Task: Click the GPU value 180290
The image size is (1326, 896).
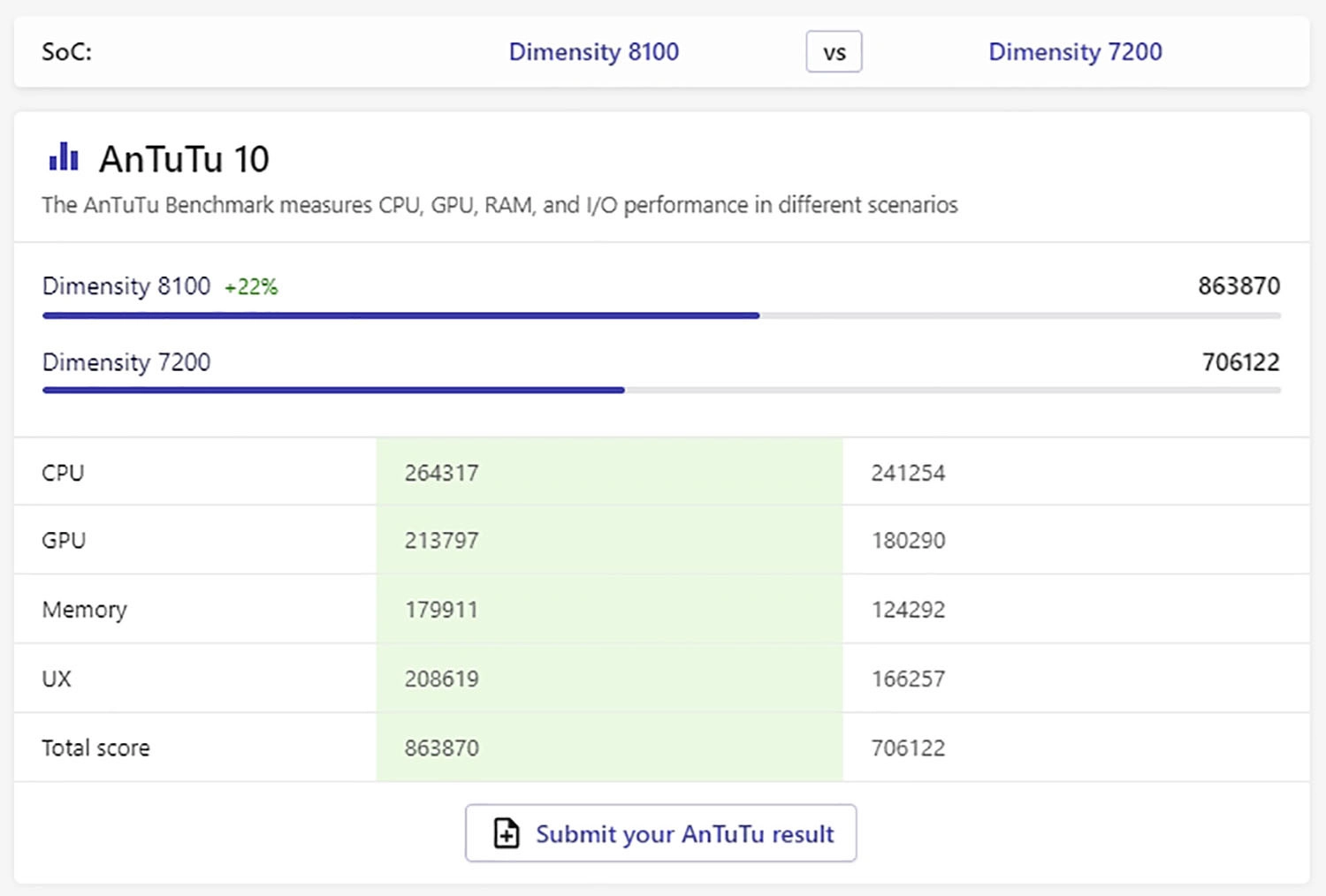Action: click(908, 540)
